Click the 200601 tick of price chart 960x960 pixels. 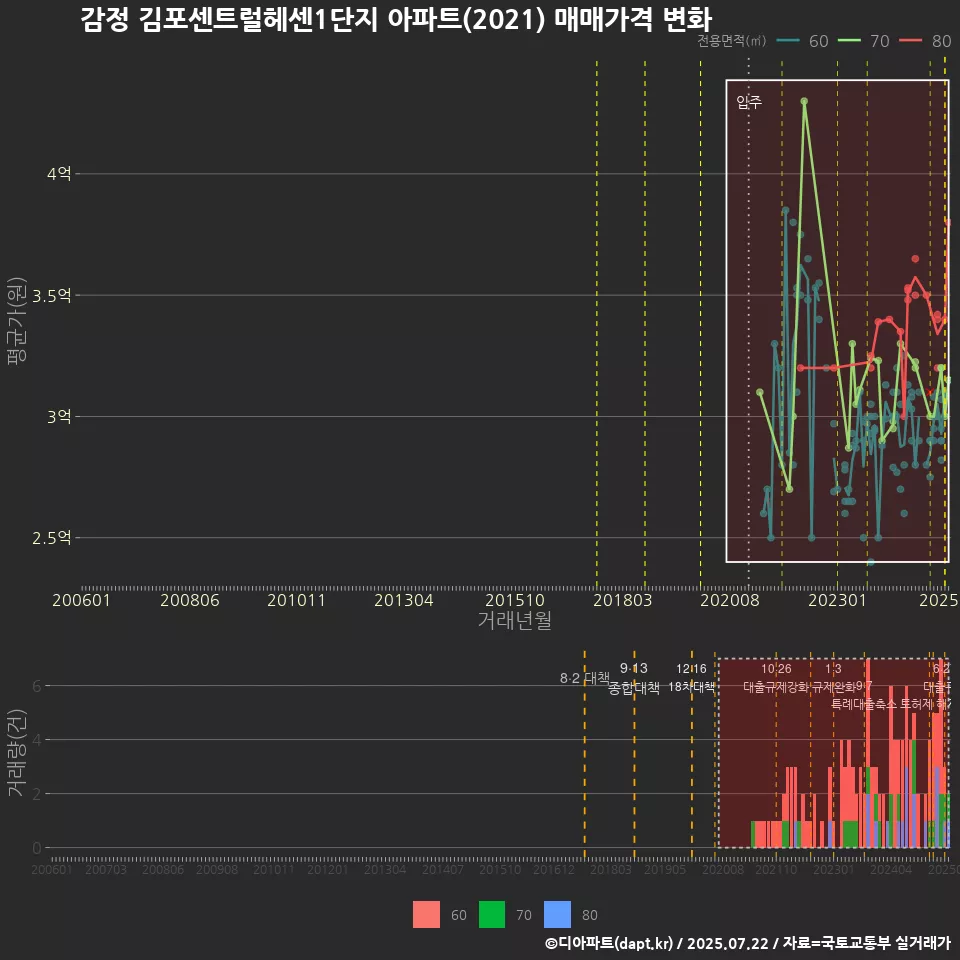point(81,600)
